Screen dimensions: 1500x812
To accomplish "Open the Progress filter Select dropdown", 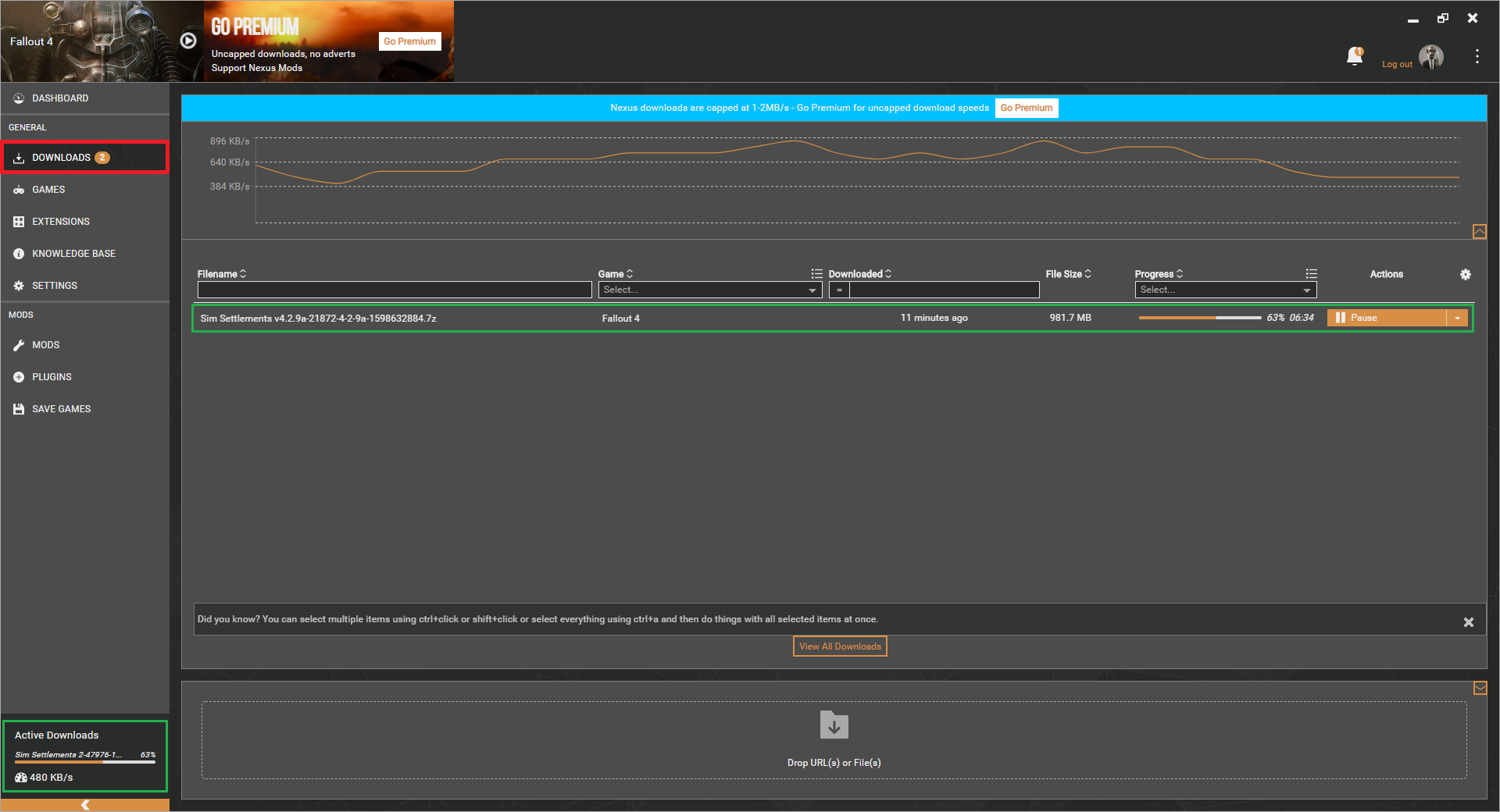I will pos(1226,290).
